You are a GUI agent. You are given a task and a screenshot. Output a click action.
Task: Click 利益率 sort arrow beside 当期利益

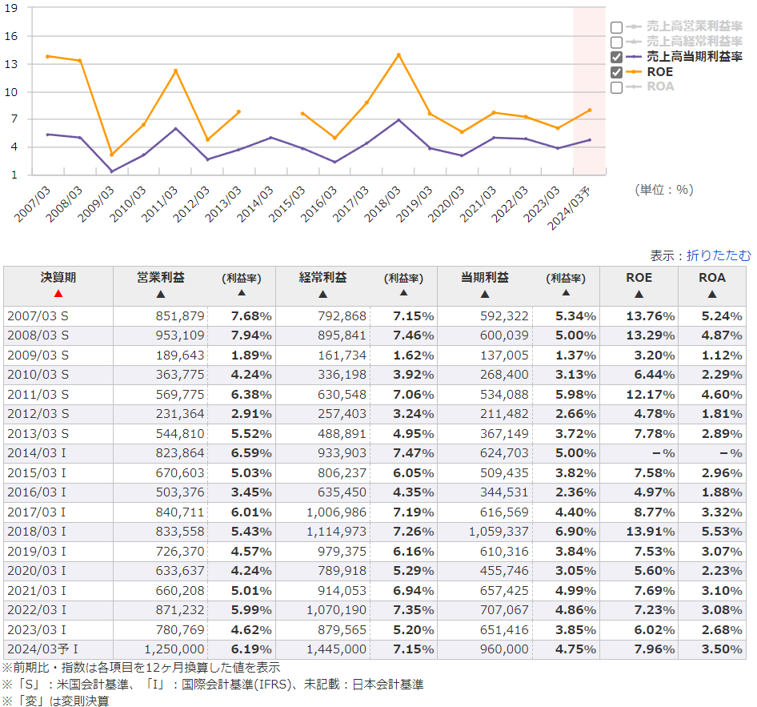click(564, 293)
